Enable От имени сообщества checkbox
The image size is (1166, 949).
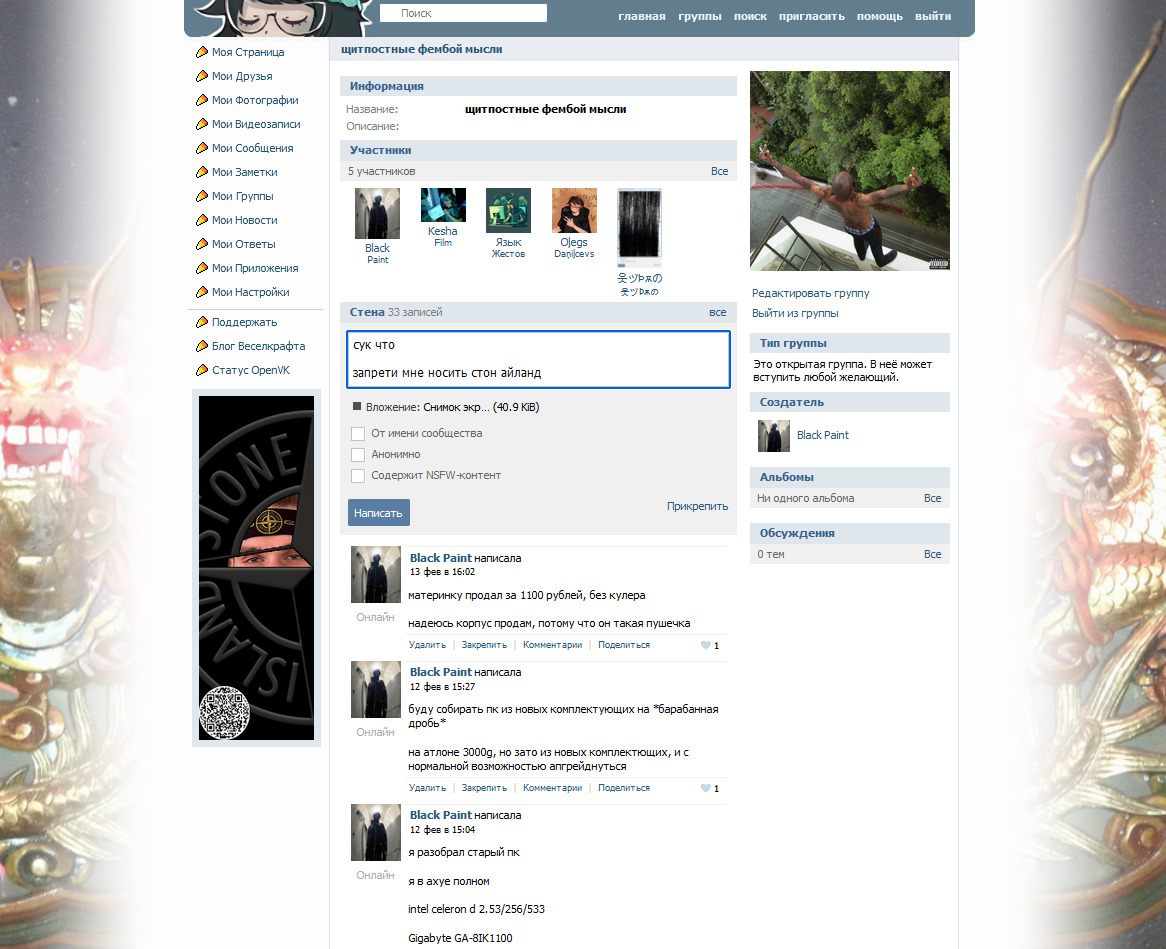click(358, 434)
